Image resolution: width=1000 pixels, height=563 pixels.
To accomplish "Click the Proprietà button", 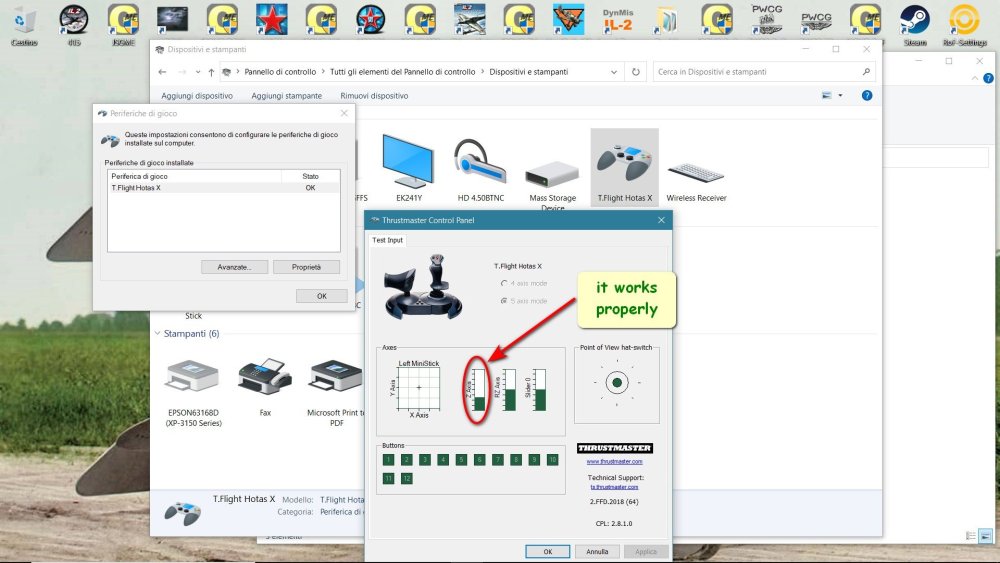I will click(306, 267).
